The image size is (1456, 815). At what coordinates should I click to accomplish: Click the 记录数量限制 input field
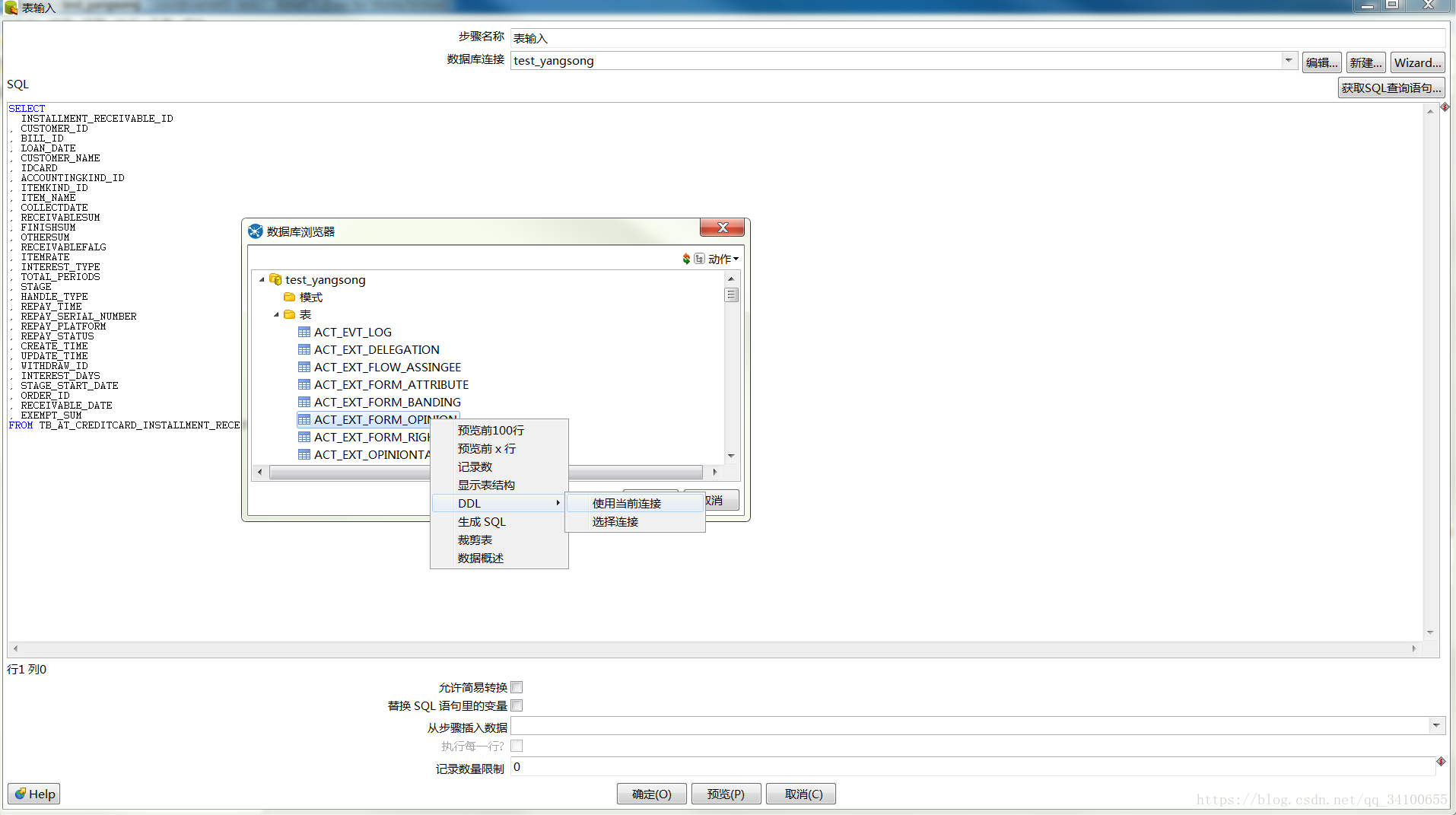973,766
